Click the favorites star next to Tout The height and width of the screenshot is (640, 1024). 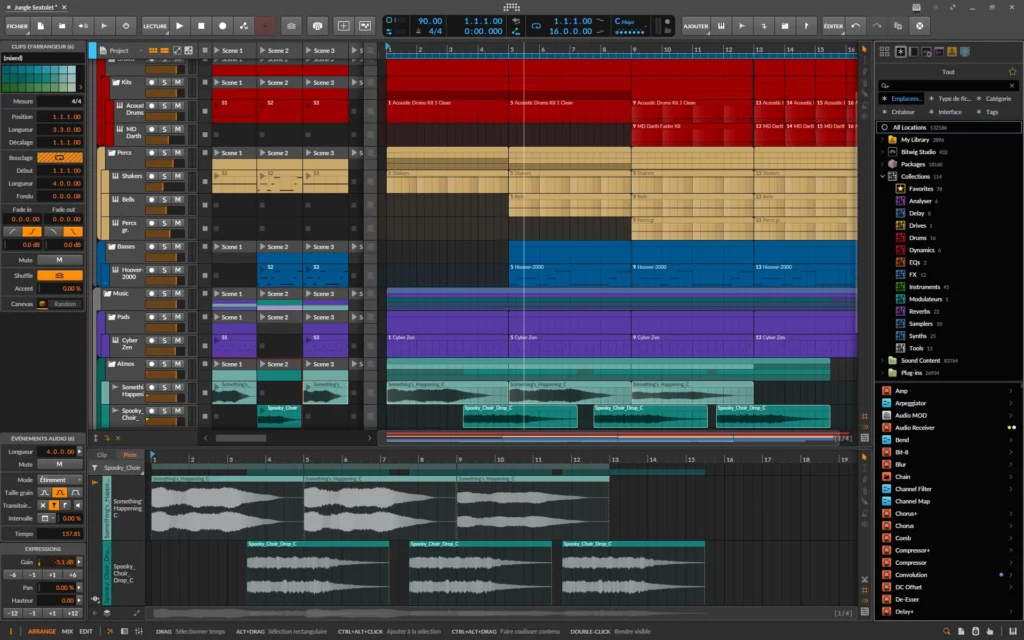[1012, 72]
